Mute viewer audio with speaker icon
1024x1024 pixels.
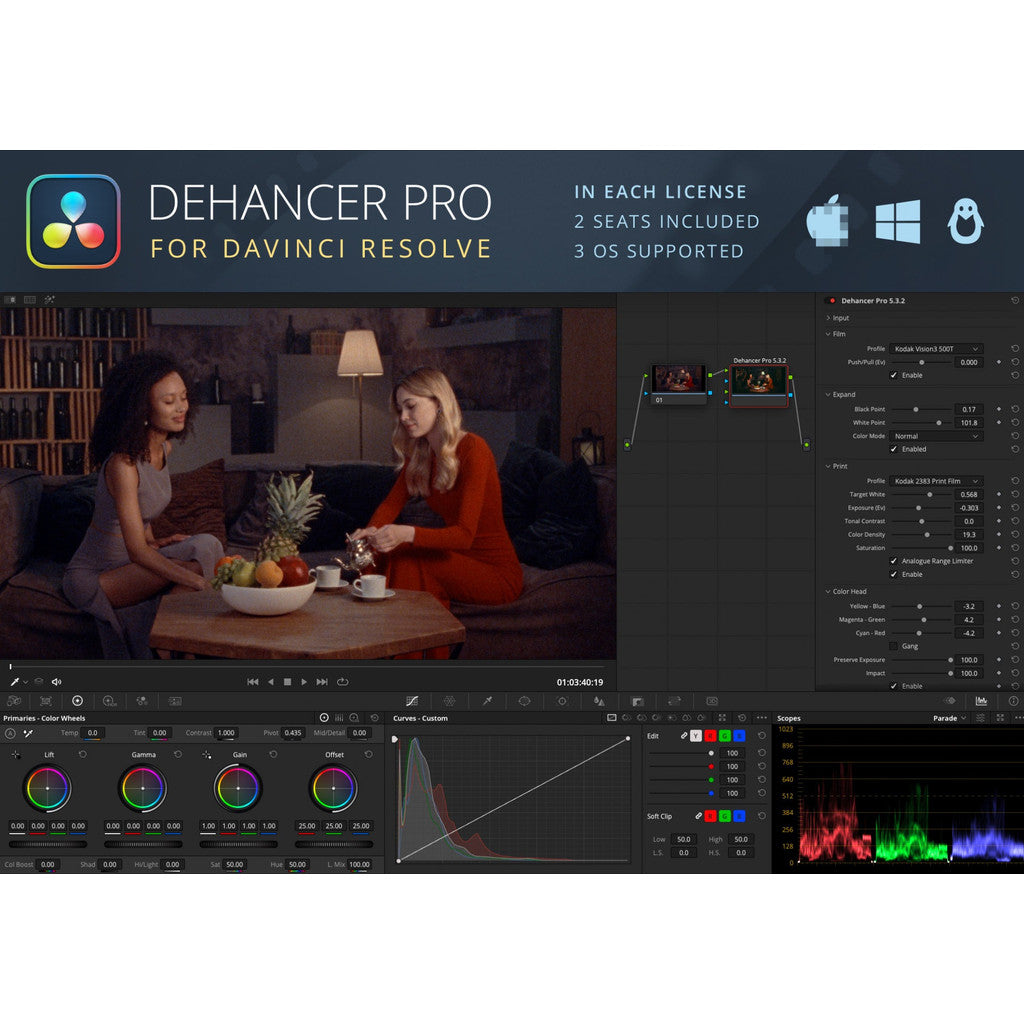click(57, 682)
